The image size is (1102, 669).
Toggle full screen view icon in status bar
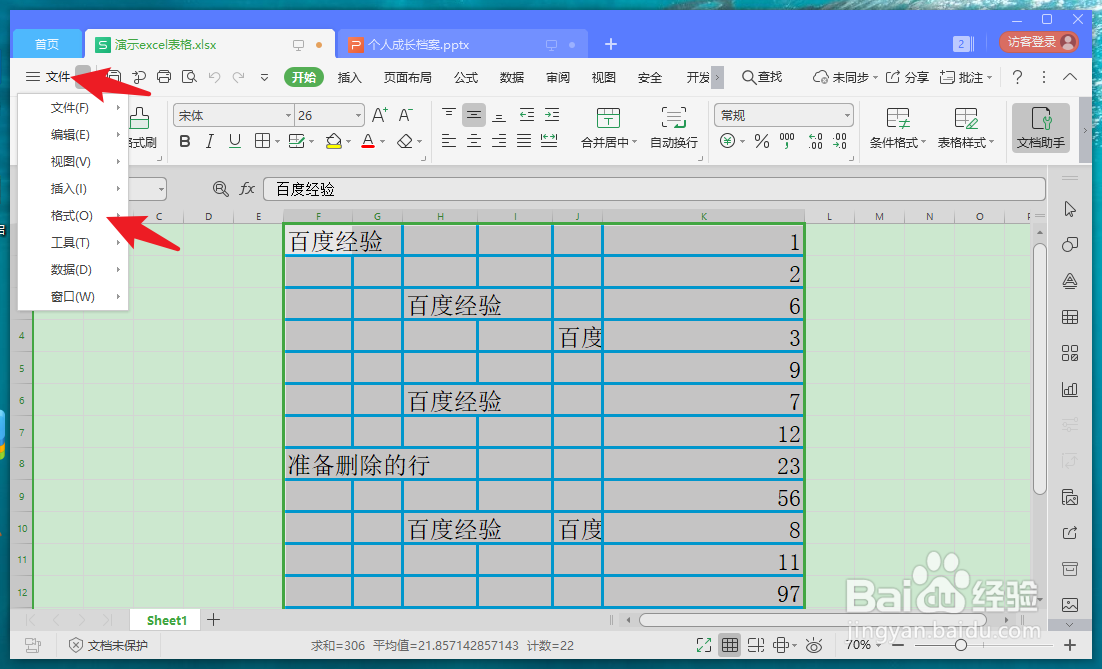click(704, 644)
